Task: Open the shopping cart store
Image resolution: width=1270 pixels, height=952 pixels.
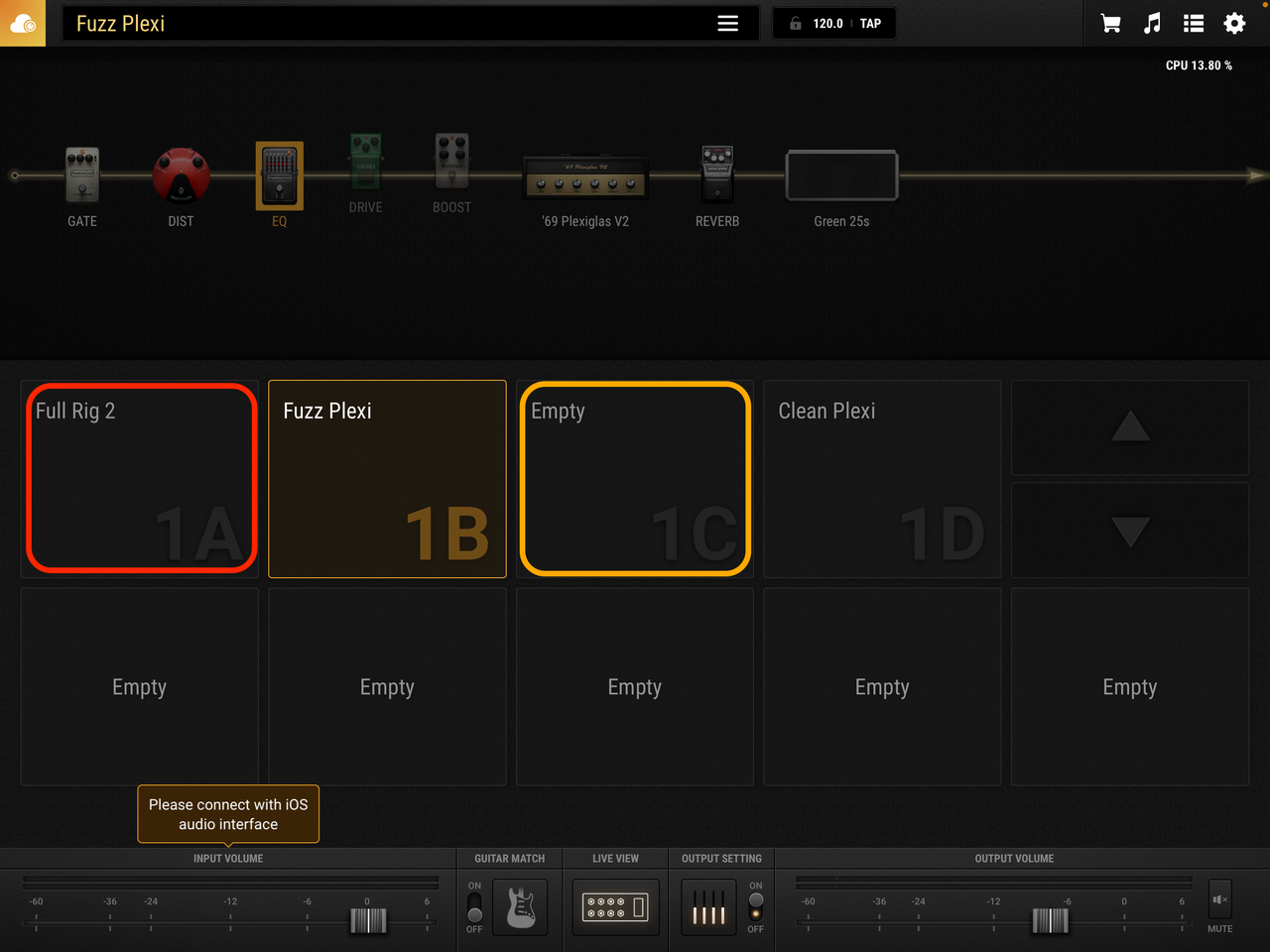Action: [1110, 24]
